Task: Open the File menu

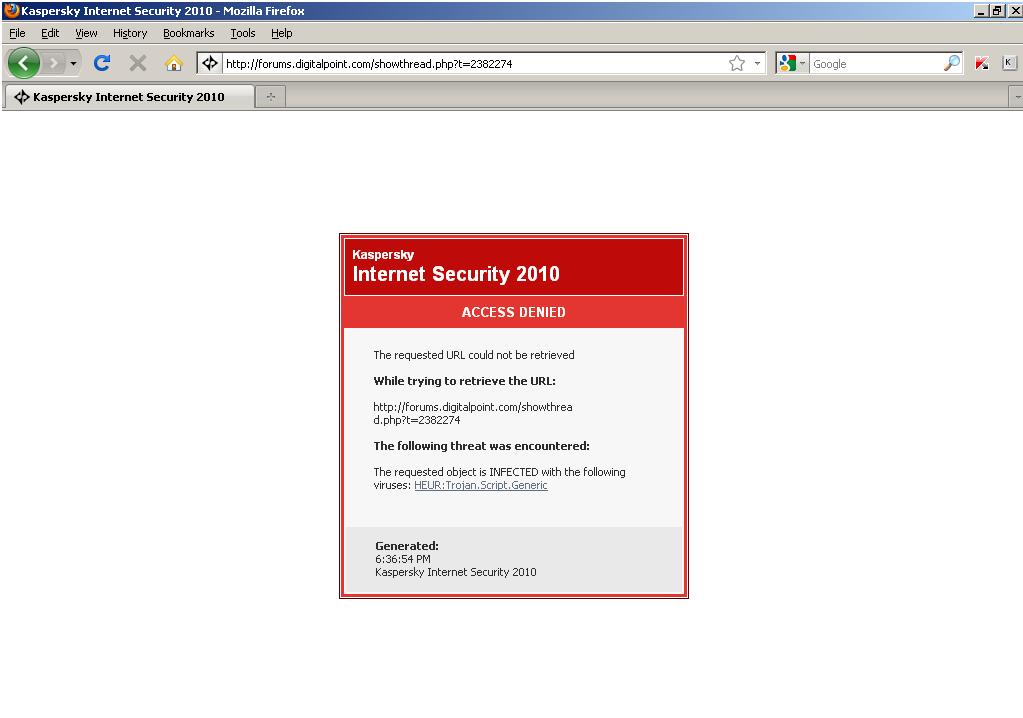Action: tap(17, 33)
